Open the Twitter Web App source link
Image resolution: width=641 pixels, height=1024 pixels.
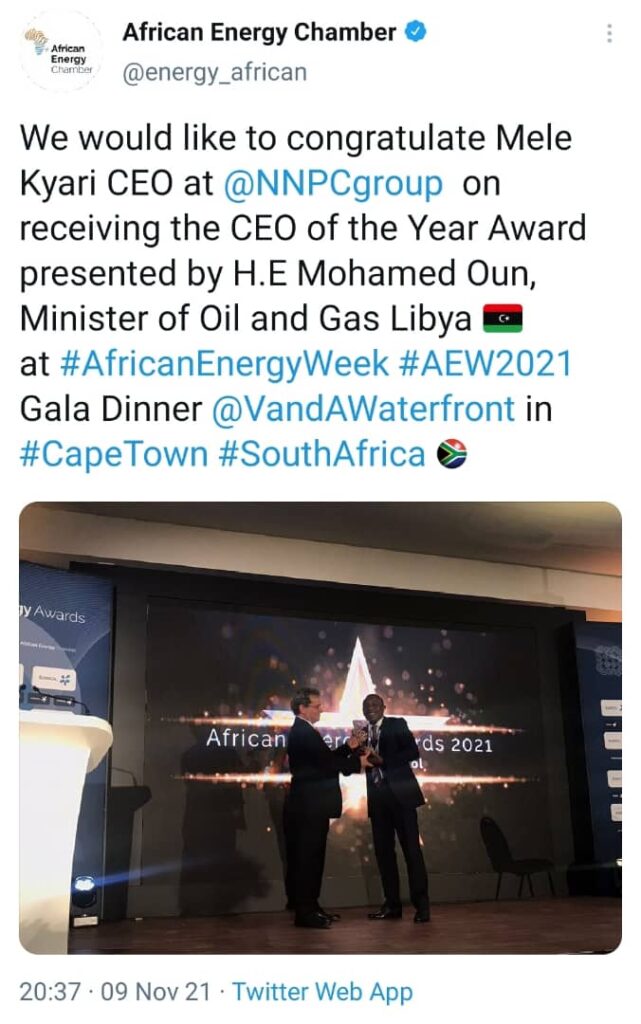322,992
